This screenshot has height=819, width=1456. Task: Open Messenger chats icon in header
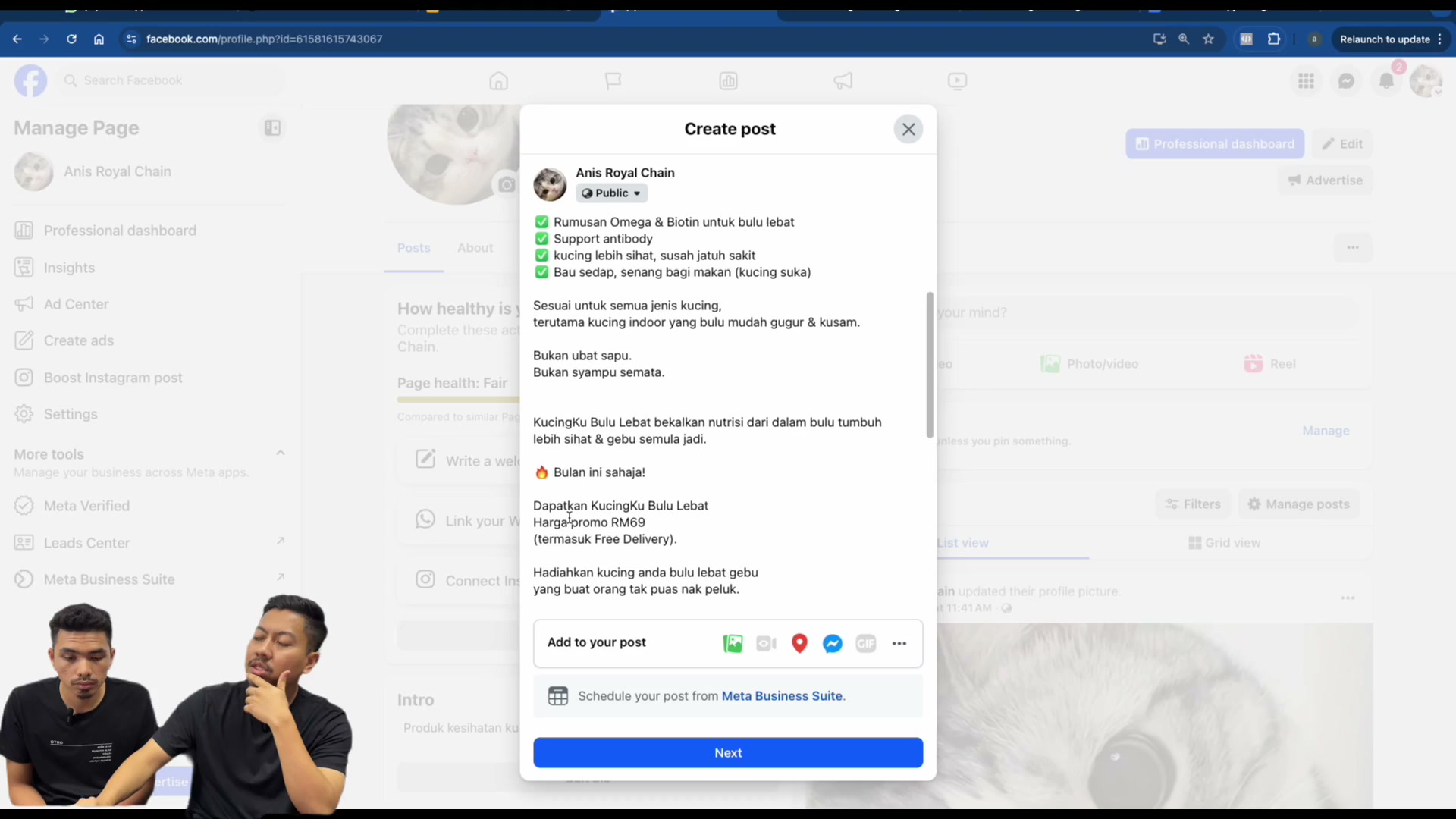[1346, 80]
